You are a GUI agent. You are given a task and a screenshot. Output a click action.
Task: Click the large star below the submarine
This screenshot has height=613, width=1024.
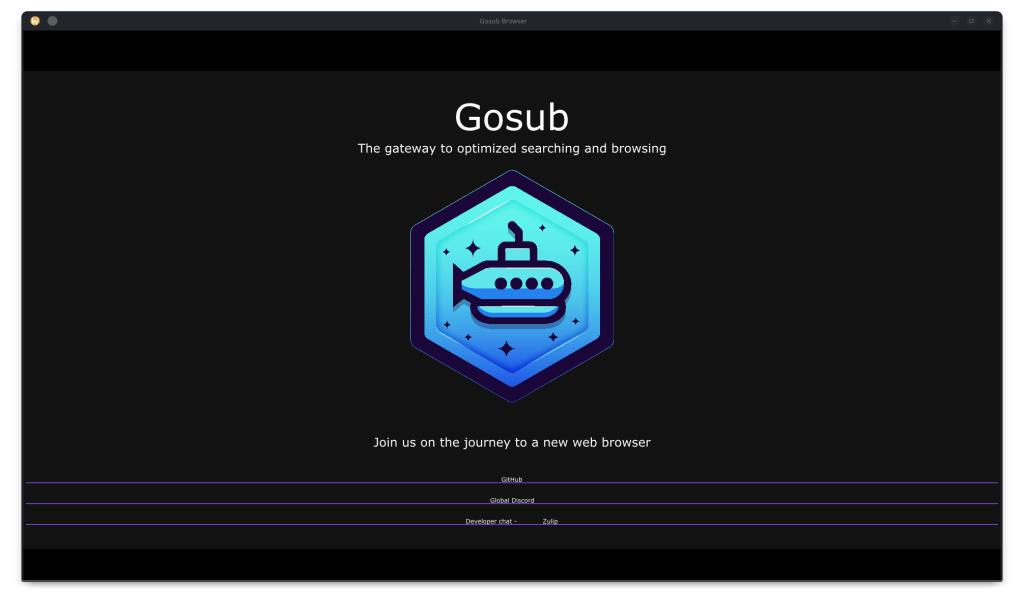coord(507,348)
